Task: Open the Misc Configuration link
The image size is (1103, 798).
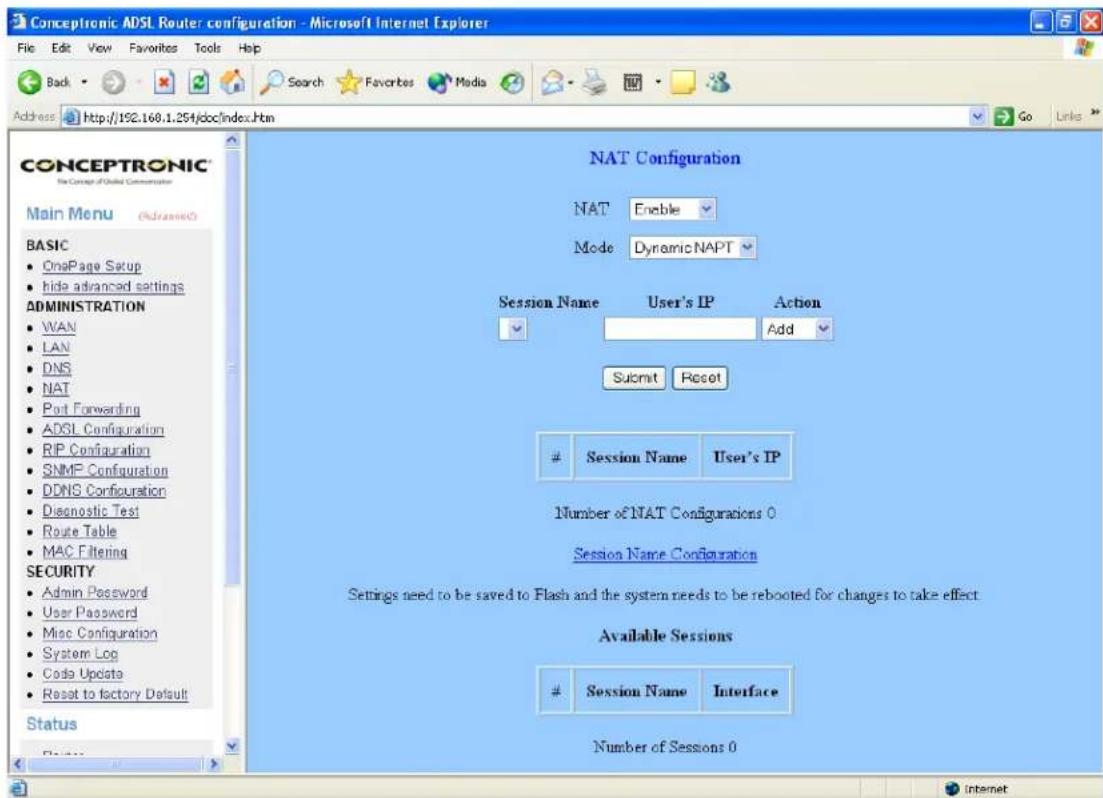Action: click(x=100, y=633)
